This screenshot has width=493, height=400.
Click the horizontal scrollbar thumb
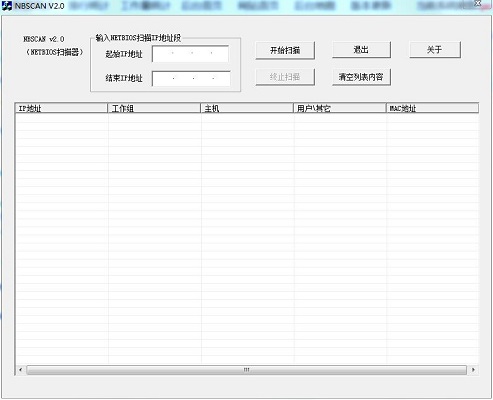pos(247,370)
